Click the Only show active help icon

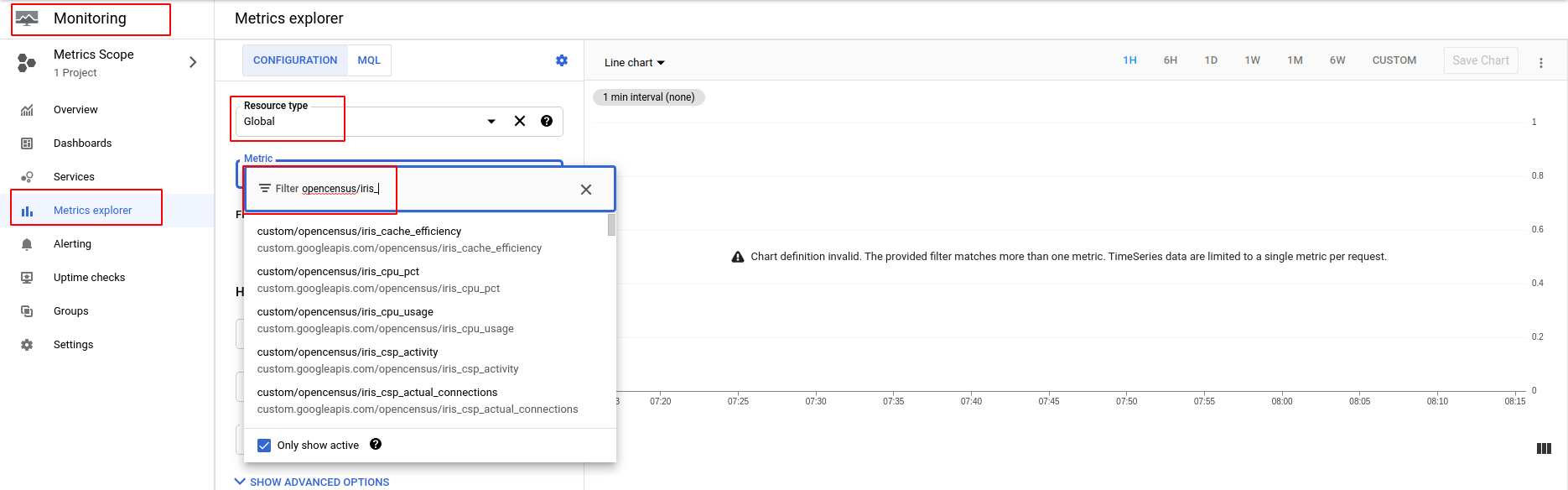[376, 445]
